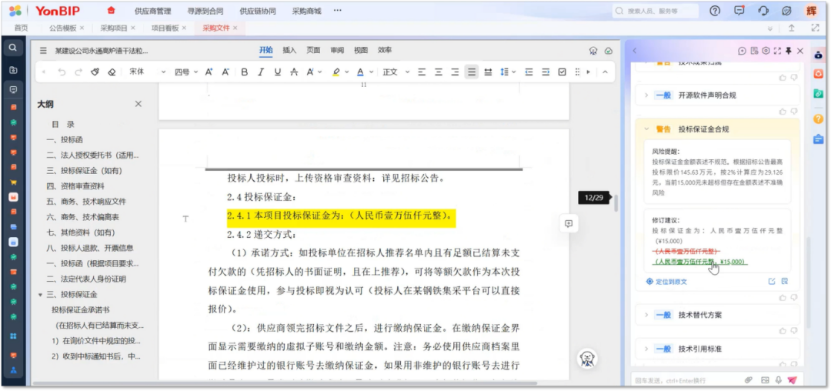Open the font color dropdown arrow
The width and height of the screenshot is (831, 391).
372,72
